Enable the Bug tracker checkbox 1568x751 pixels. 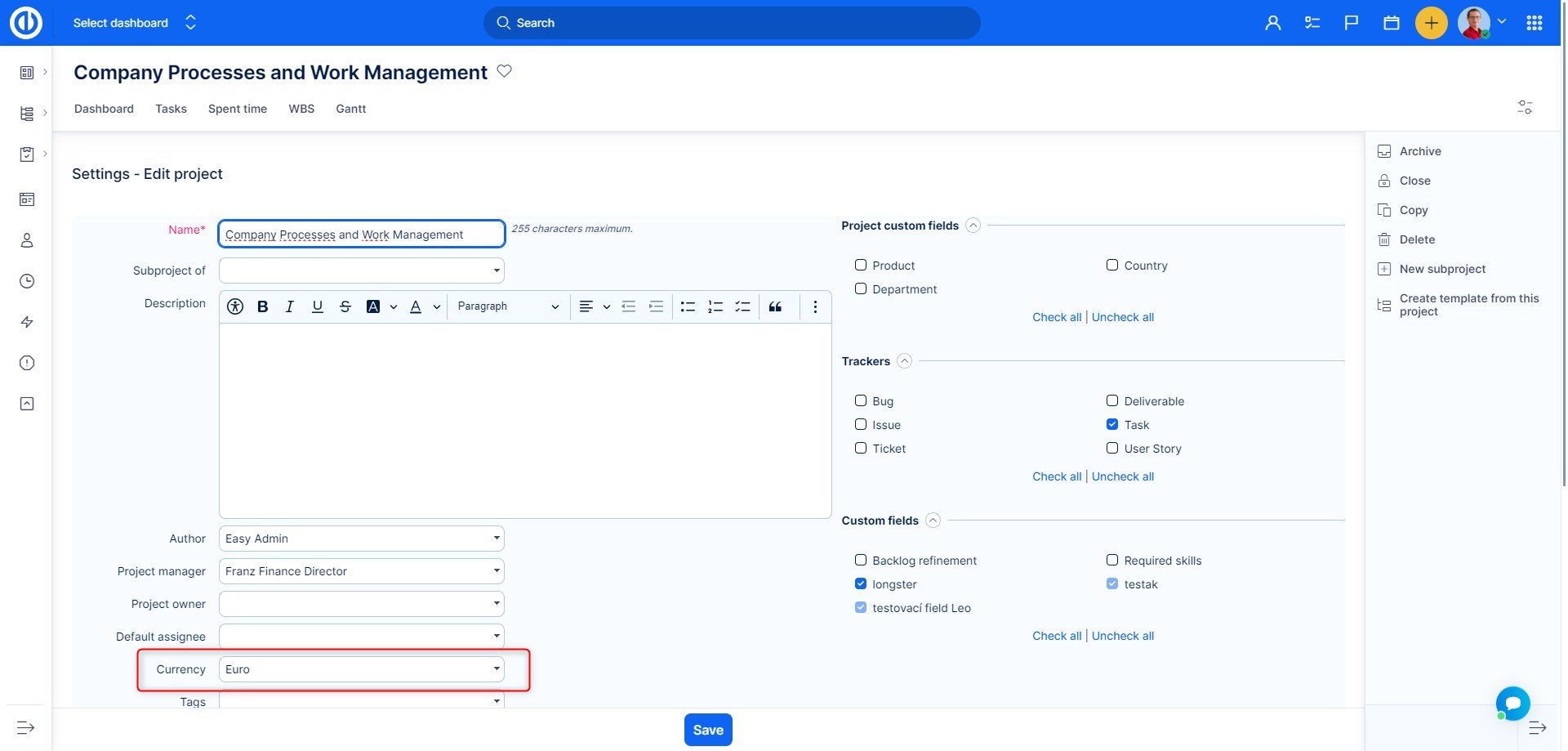click(861, 400)
